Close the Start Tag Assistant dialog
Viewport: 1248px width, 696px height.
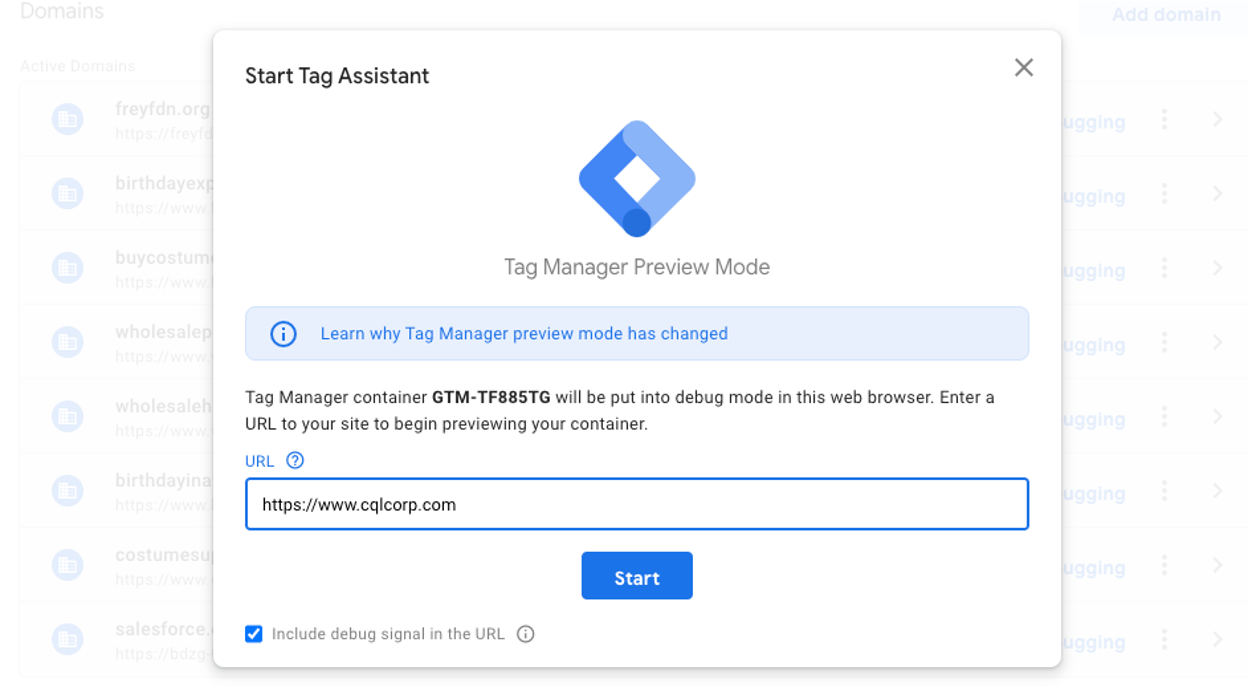tap(1023, 67)
